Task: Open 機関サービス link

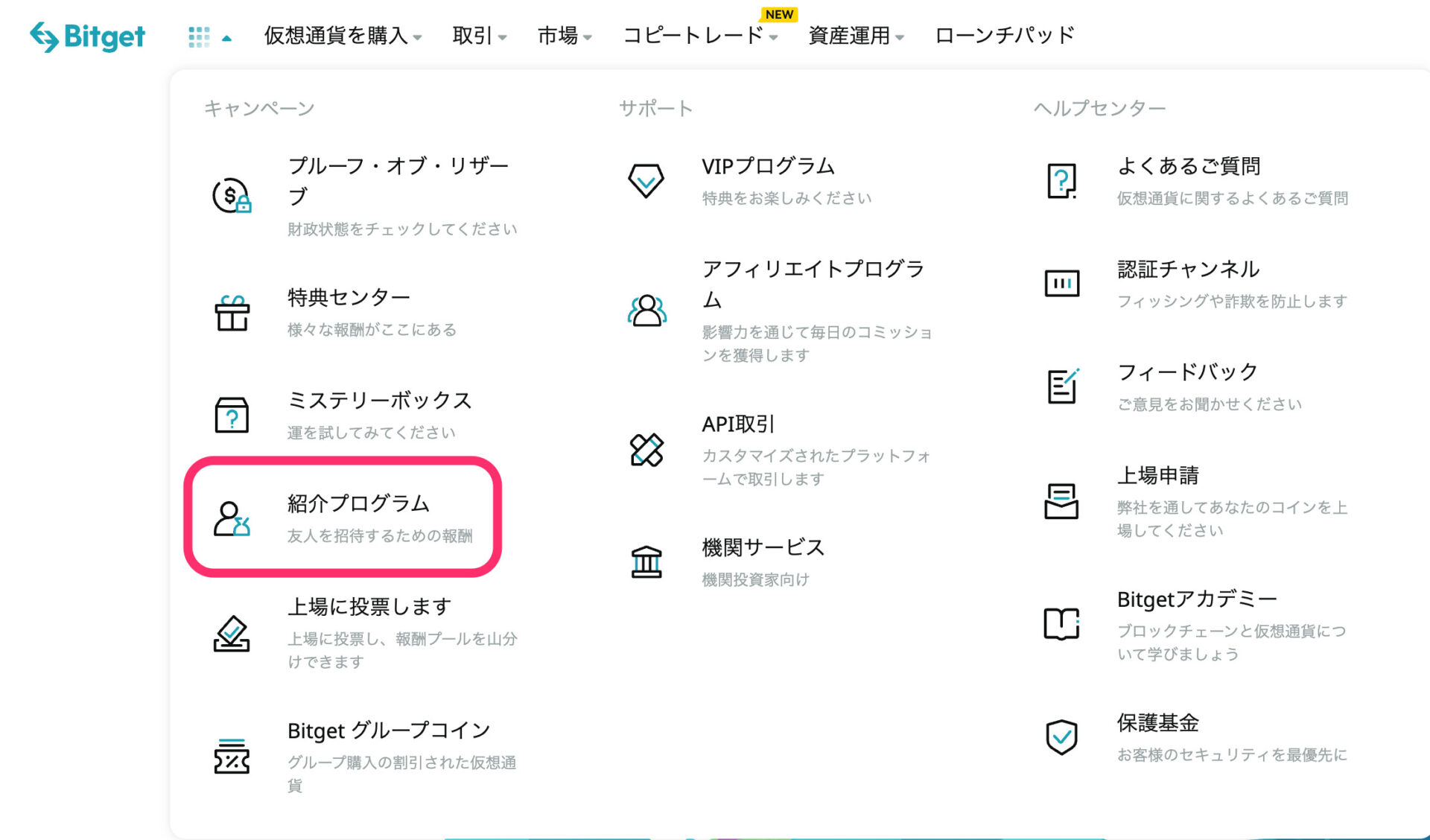Action: tap(763, 547)
